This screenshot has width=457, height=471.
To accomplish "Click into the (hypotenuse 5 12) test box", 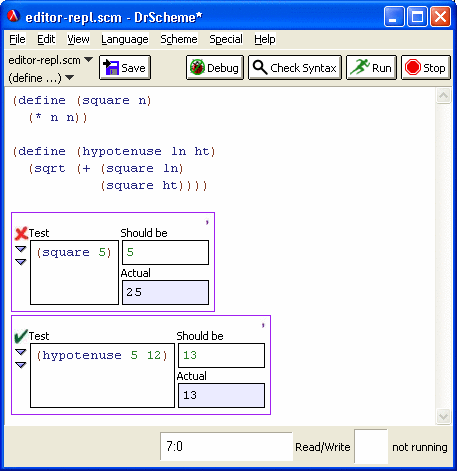I will (x=102, y=375).
